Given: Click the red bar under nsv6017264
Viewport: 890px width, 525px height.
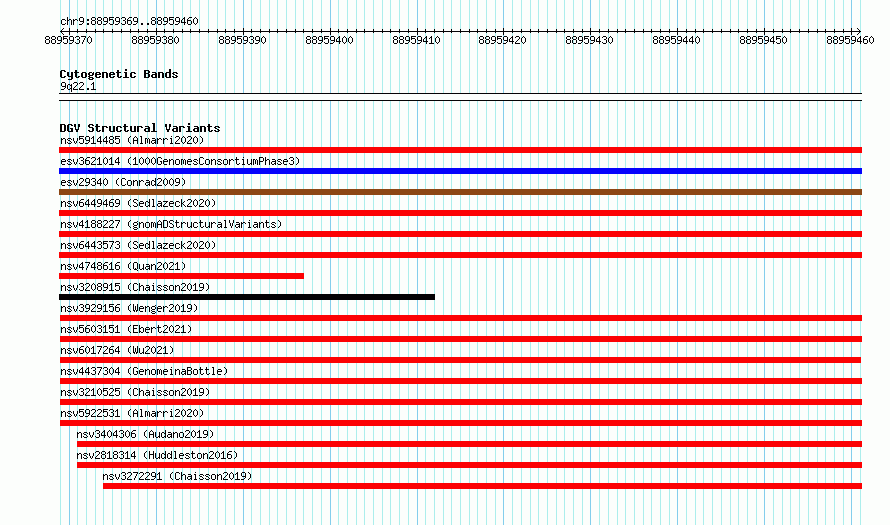Looking at the screenshot, I should 460,360.
